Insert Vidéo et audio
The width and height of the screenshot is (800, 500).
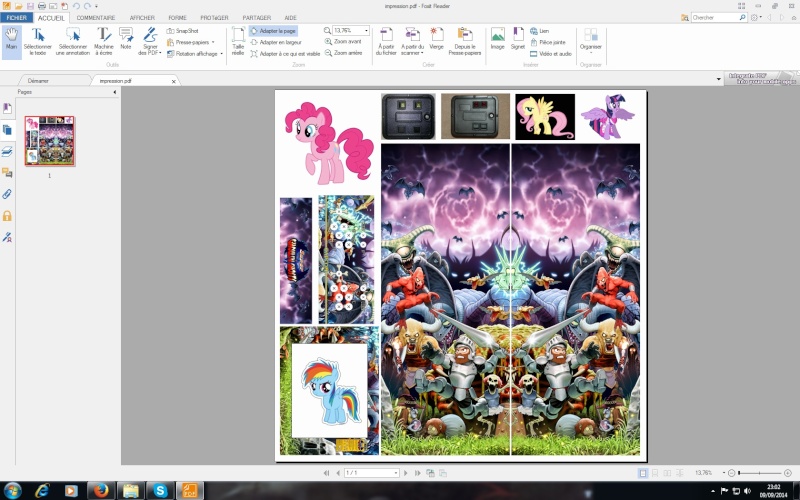551,54
